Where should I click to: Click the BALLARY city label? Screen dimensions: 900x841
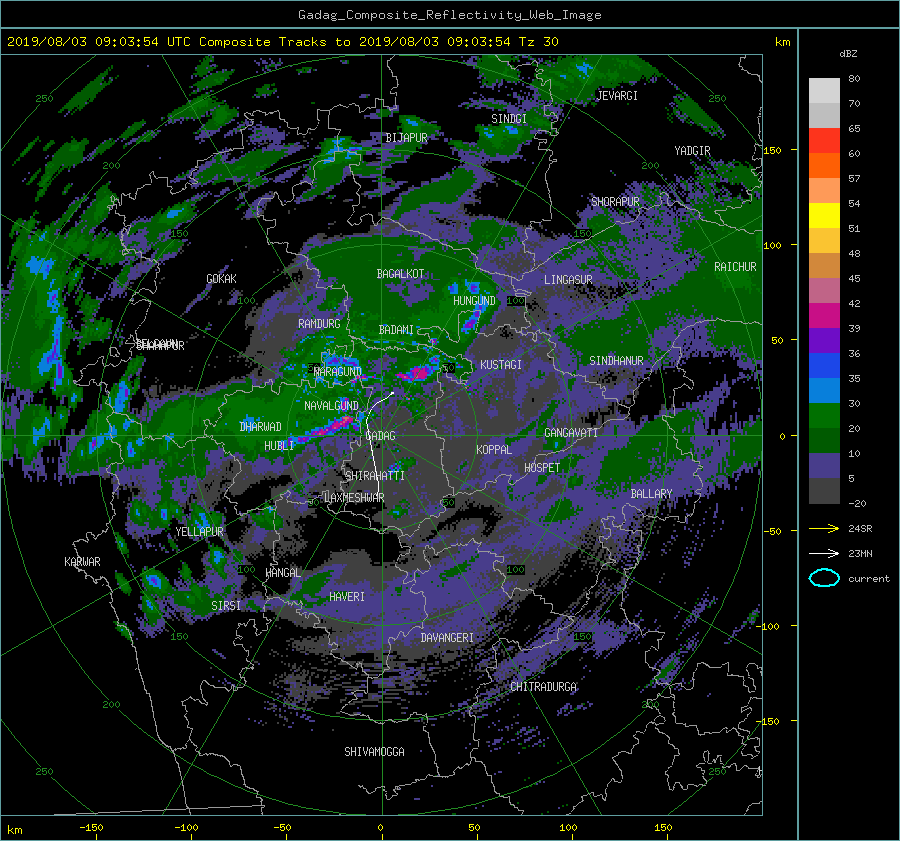tap(651, 494)
